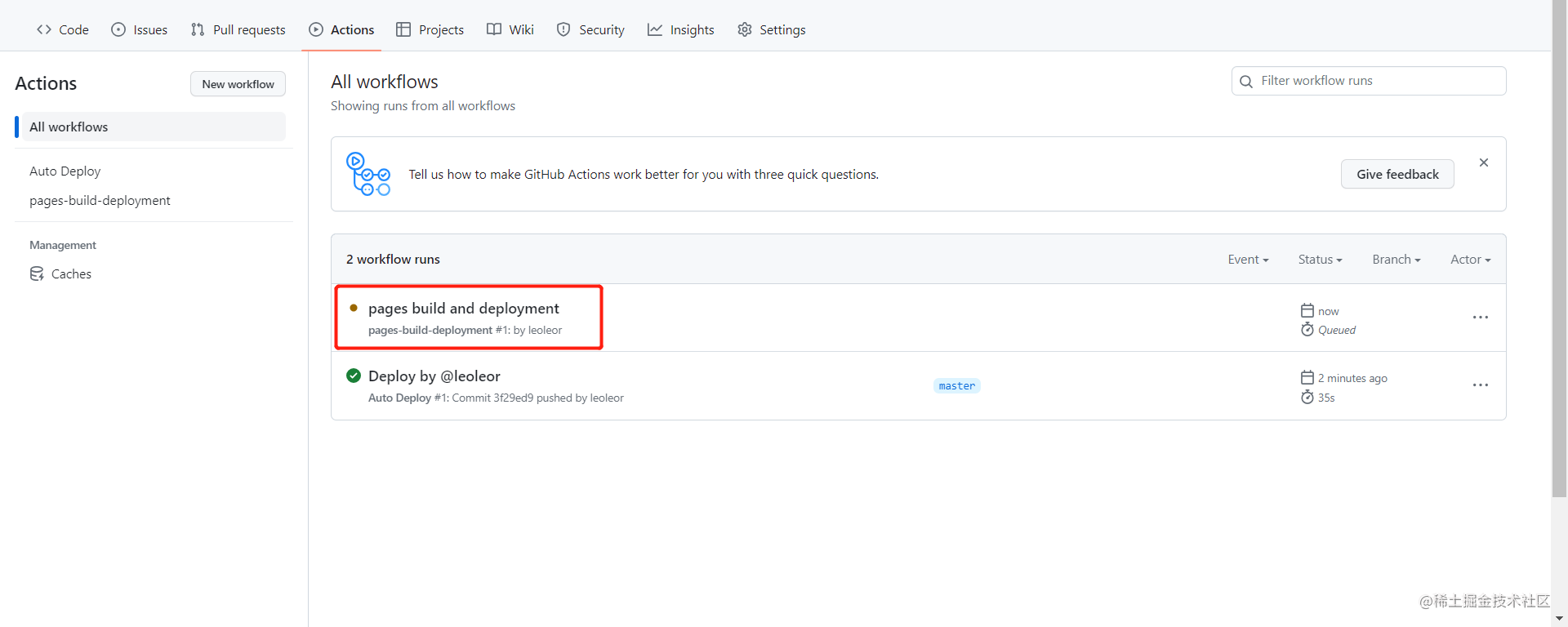The height and width of the screenshot is (627, 1568).
Task: Open Deploy by @leoleor run
Action: click(x=434, y=376)
